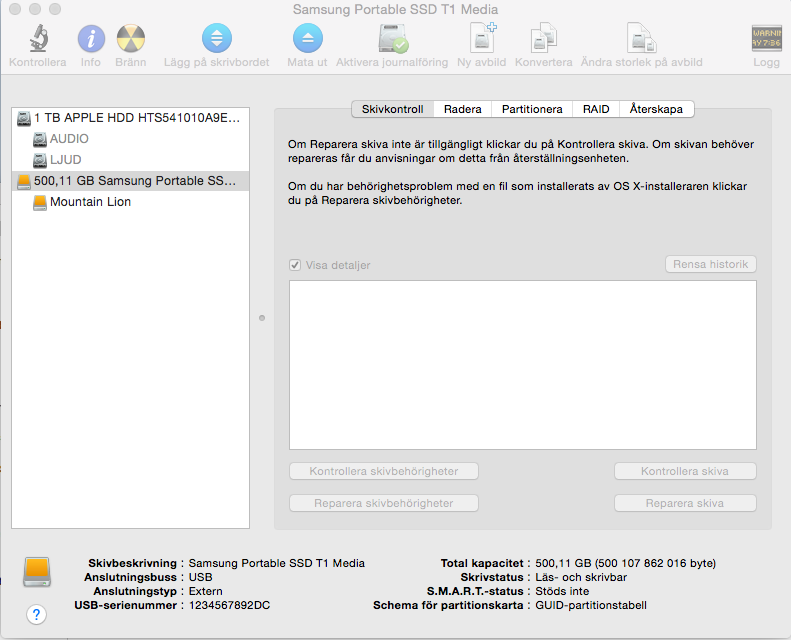The height and width of the screenshot is (640, 791).
Task: Click the Anslutningstyp Extern value
Action: [205, 591]
